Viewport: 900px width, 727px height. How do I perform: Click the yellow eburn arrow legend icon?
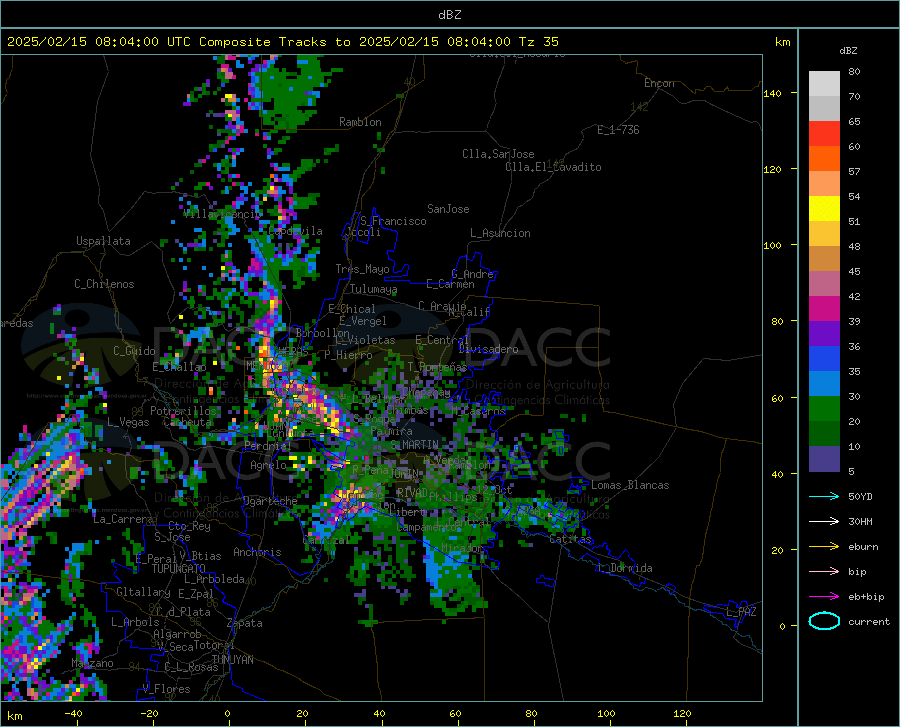click(824, 546)
